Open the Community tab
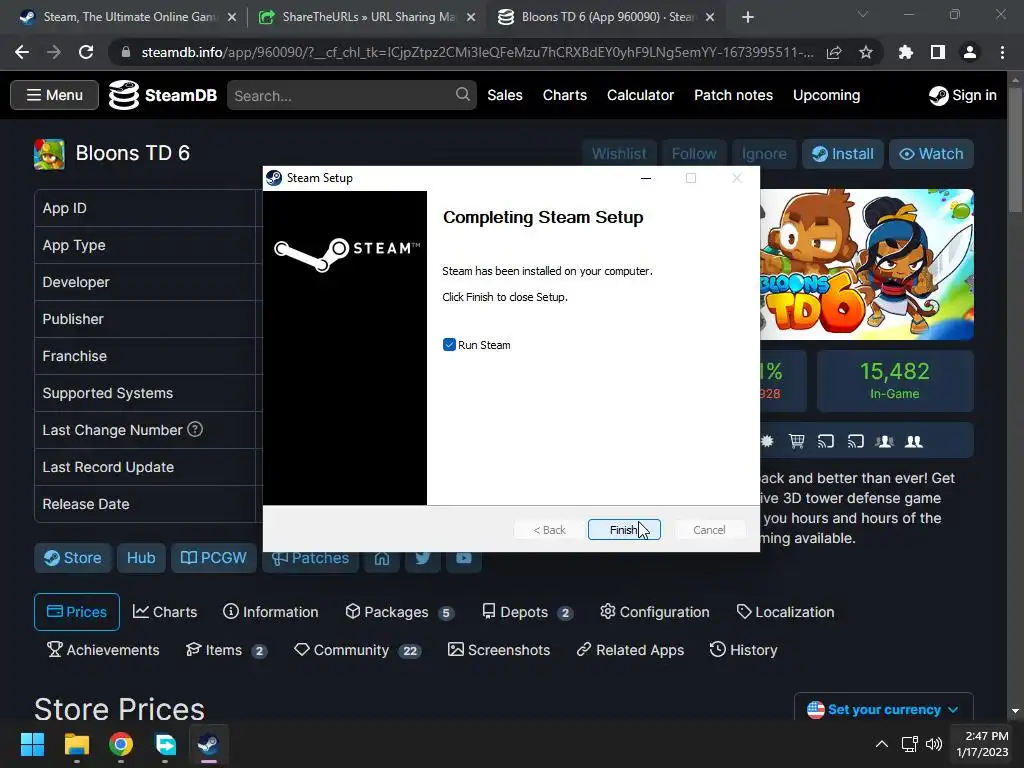The image size is (1024, 768). 357,650
